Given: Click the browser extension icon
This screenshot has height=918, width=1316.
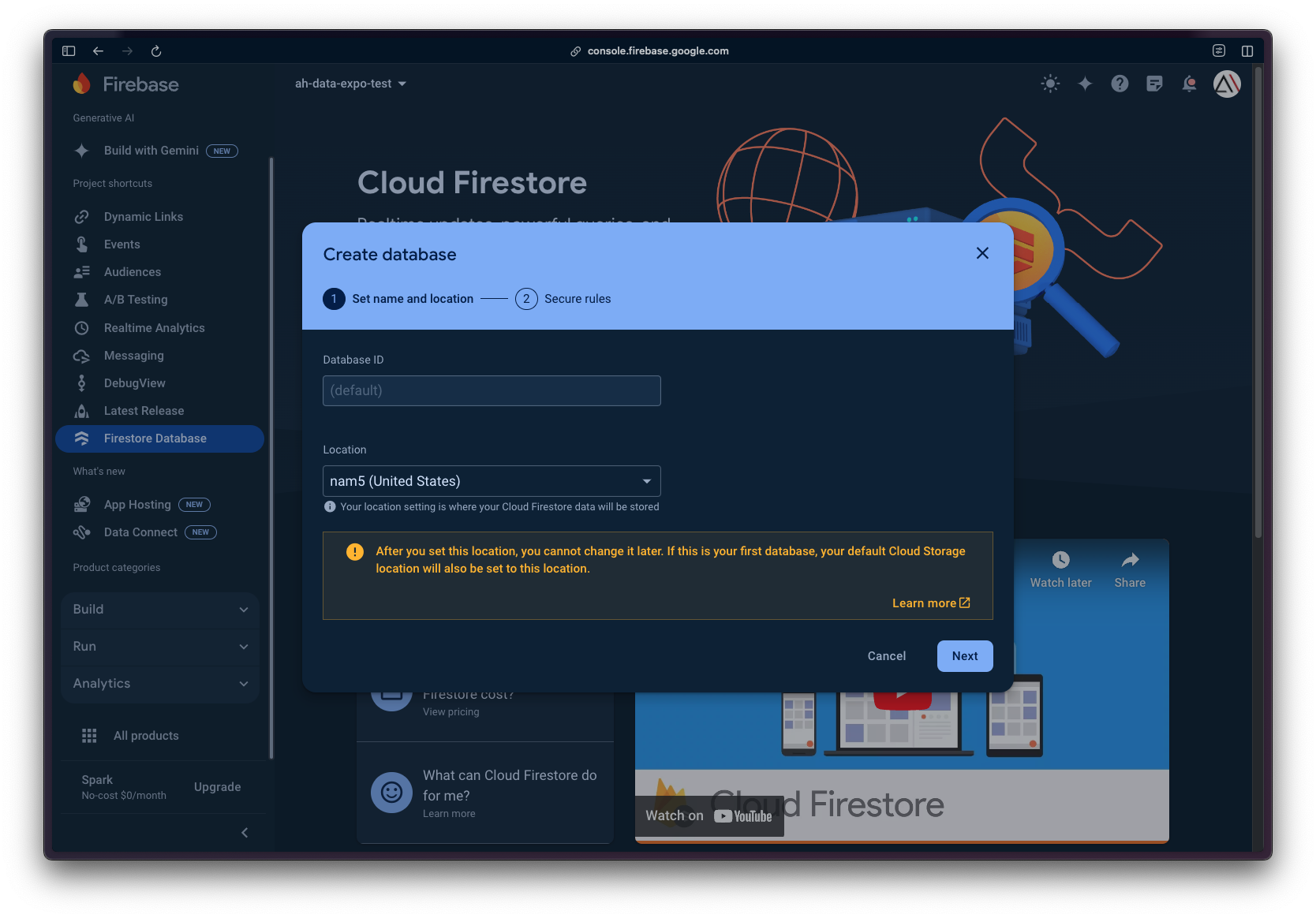Looking at the screenshot, I should pyautogui.click(x=1219, y=51).
